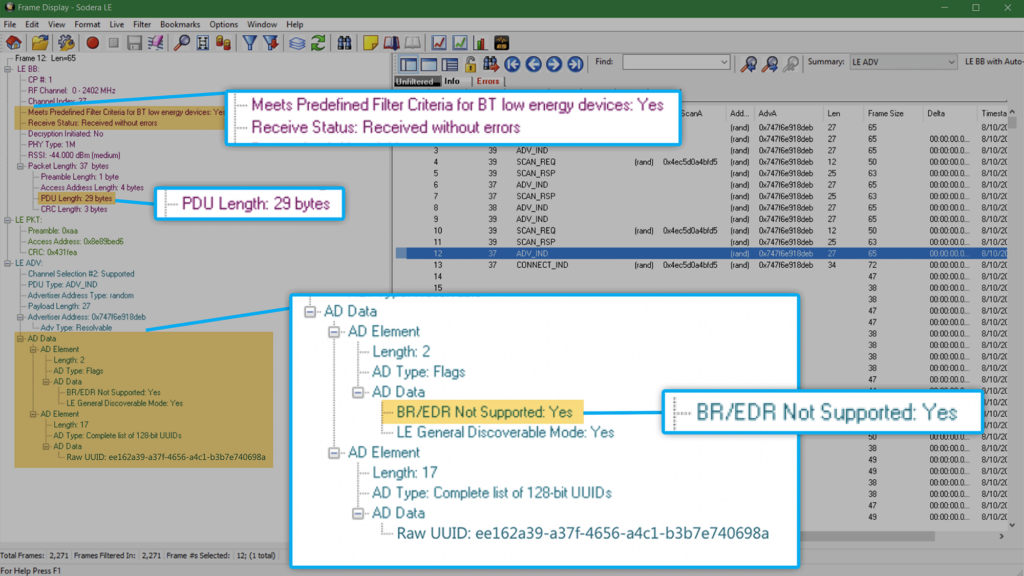The height and width of the screenshot is (576, 1024).
Task: Toggle the first pane layout button
Action: 409,64
